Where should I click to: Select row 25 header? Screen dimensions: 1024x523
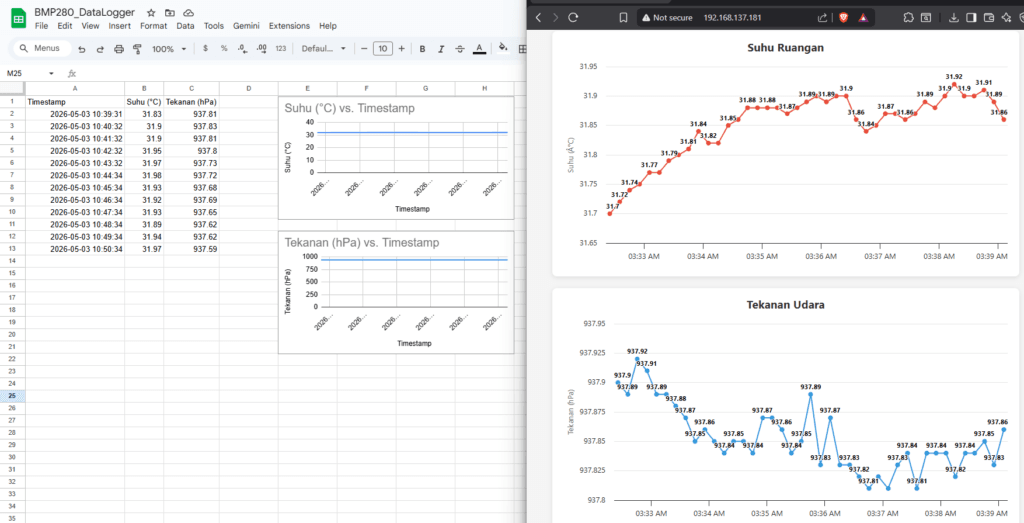pyautogui.click(x=12, y=396)
